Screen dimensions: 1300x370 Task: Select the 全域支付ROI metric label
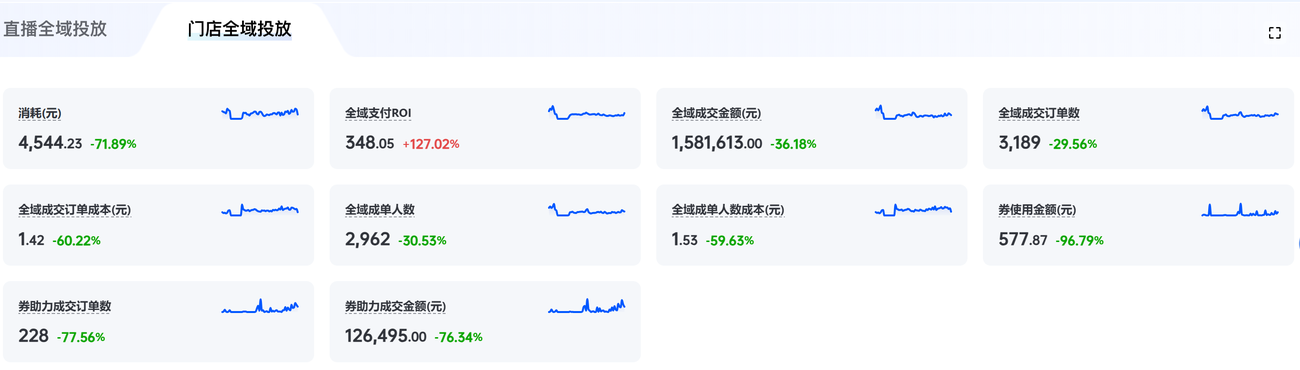coord(378,114)
